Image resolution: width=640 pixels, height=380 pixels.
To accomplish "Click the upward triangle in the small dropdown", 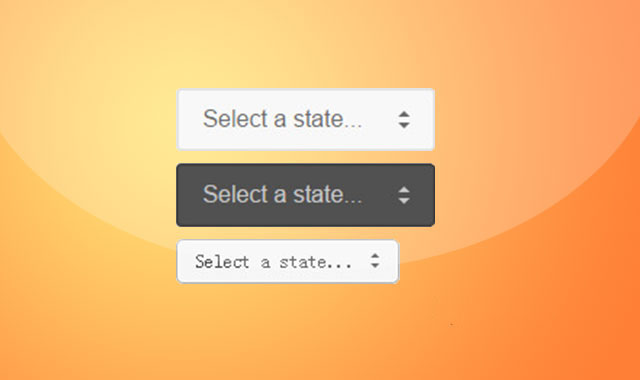I will tap(375, 256).
